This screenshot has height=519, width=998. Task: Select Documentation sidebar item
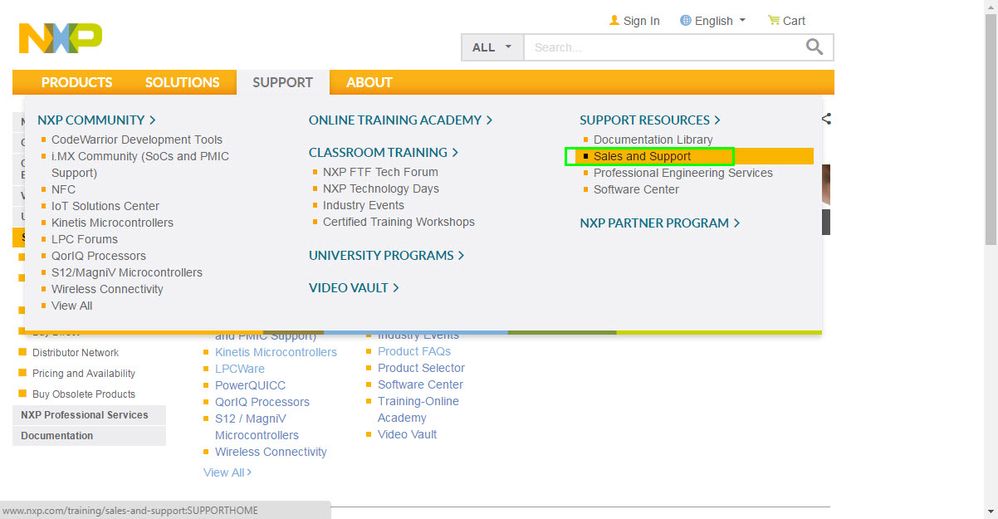click(89, 436)
